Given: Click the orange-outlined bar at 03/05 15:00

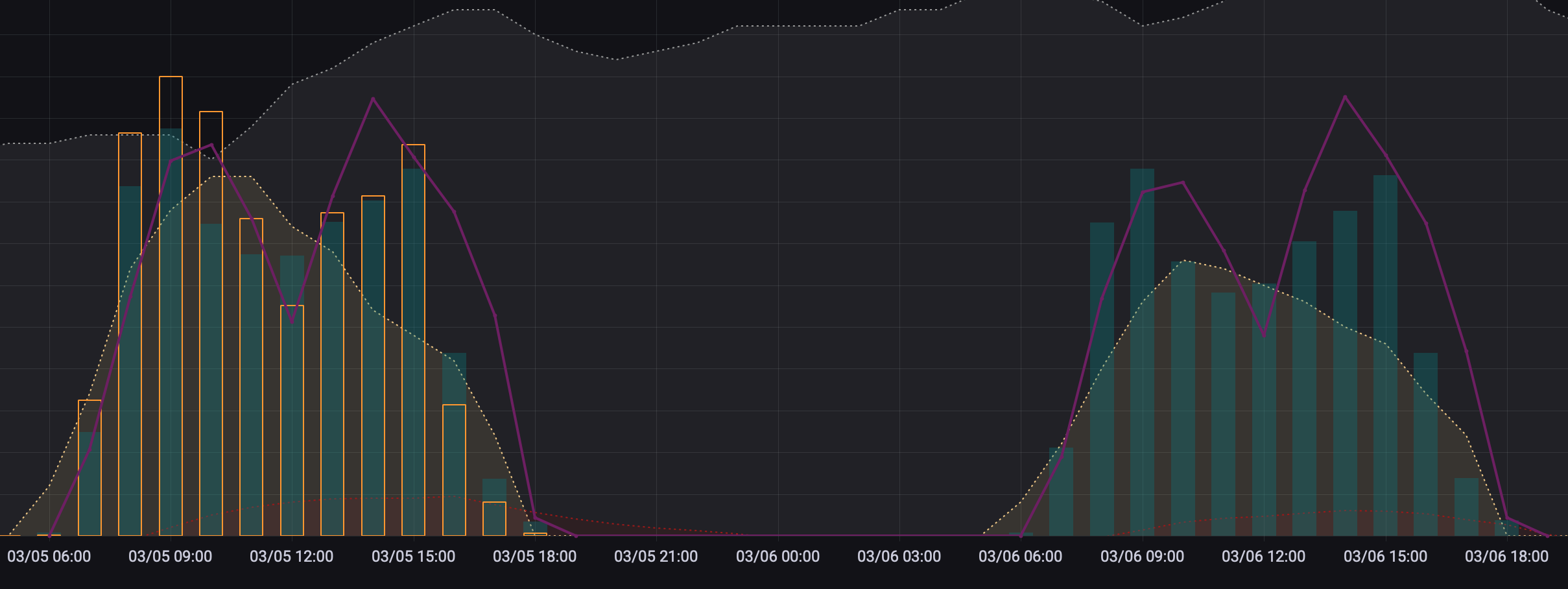Looking at the screenshot, I should (x=414, y=337).
